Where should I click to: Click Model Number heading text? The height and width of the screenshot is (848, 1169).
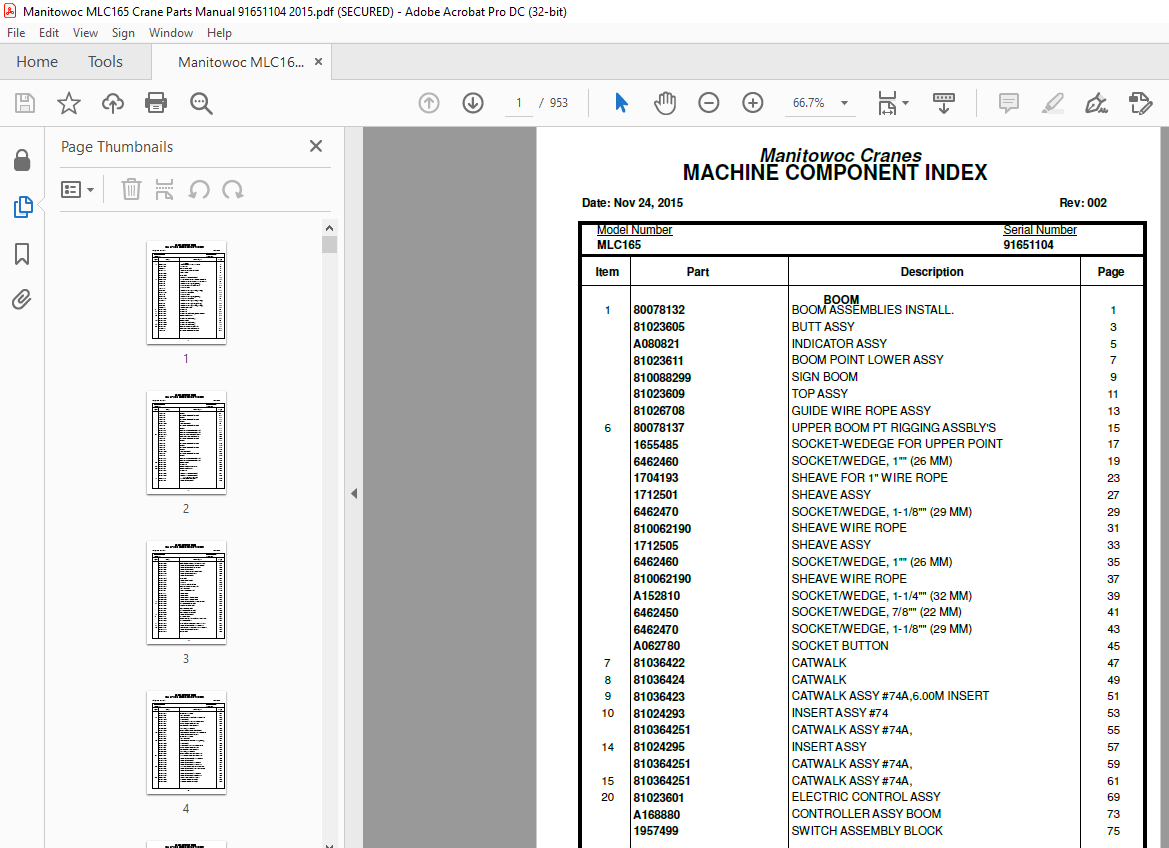[x=634, y=230]
